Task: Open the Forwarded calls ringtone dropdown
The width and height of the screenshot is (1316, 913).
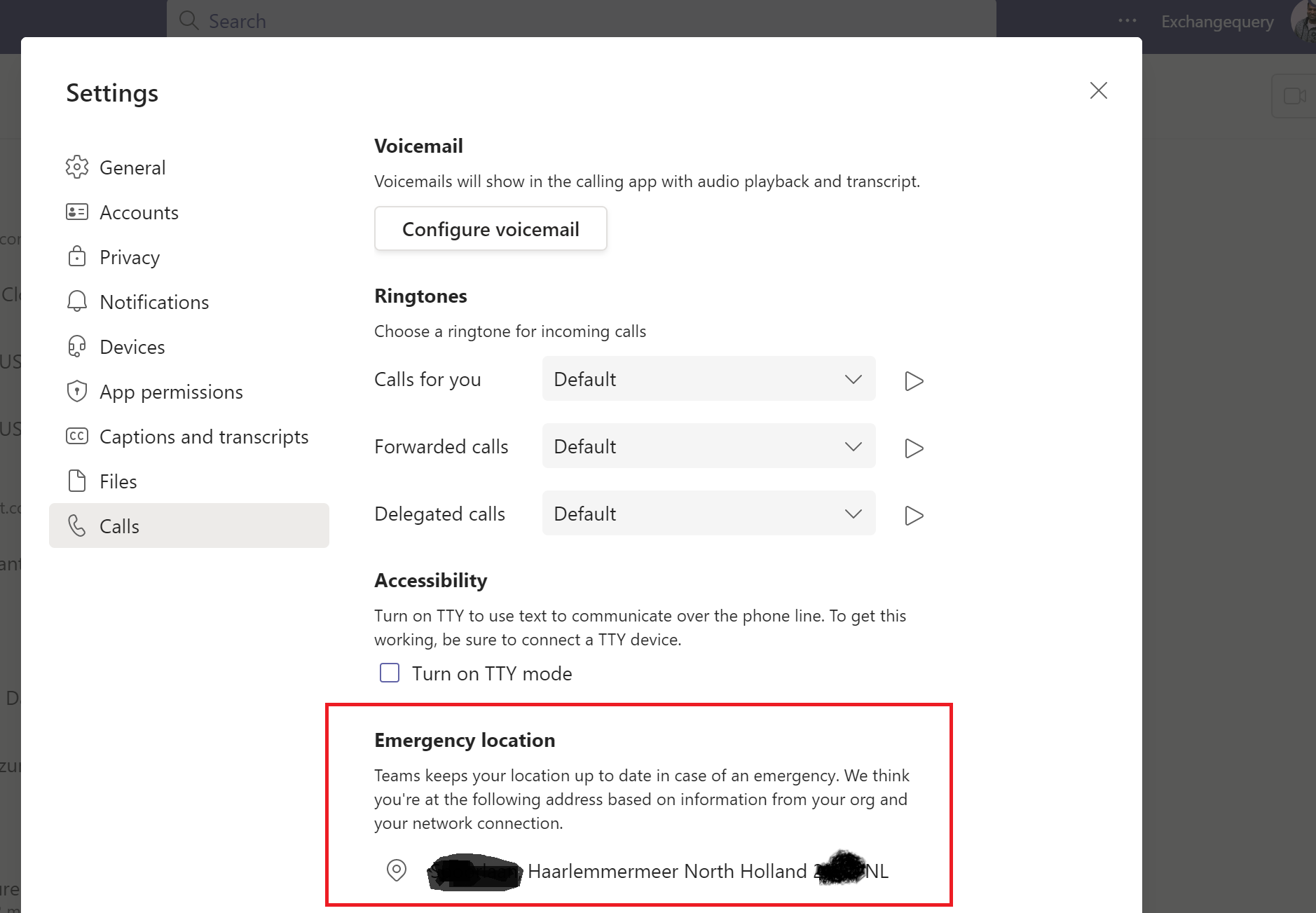Action: pyautogui.click(x=708, y=446)
